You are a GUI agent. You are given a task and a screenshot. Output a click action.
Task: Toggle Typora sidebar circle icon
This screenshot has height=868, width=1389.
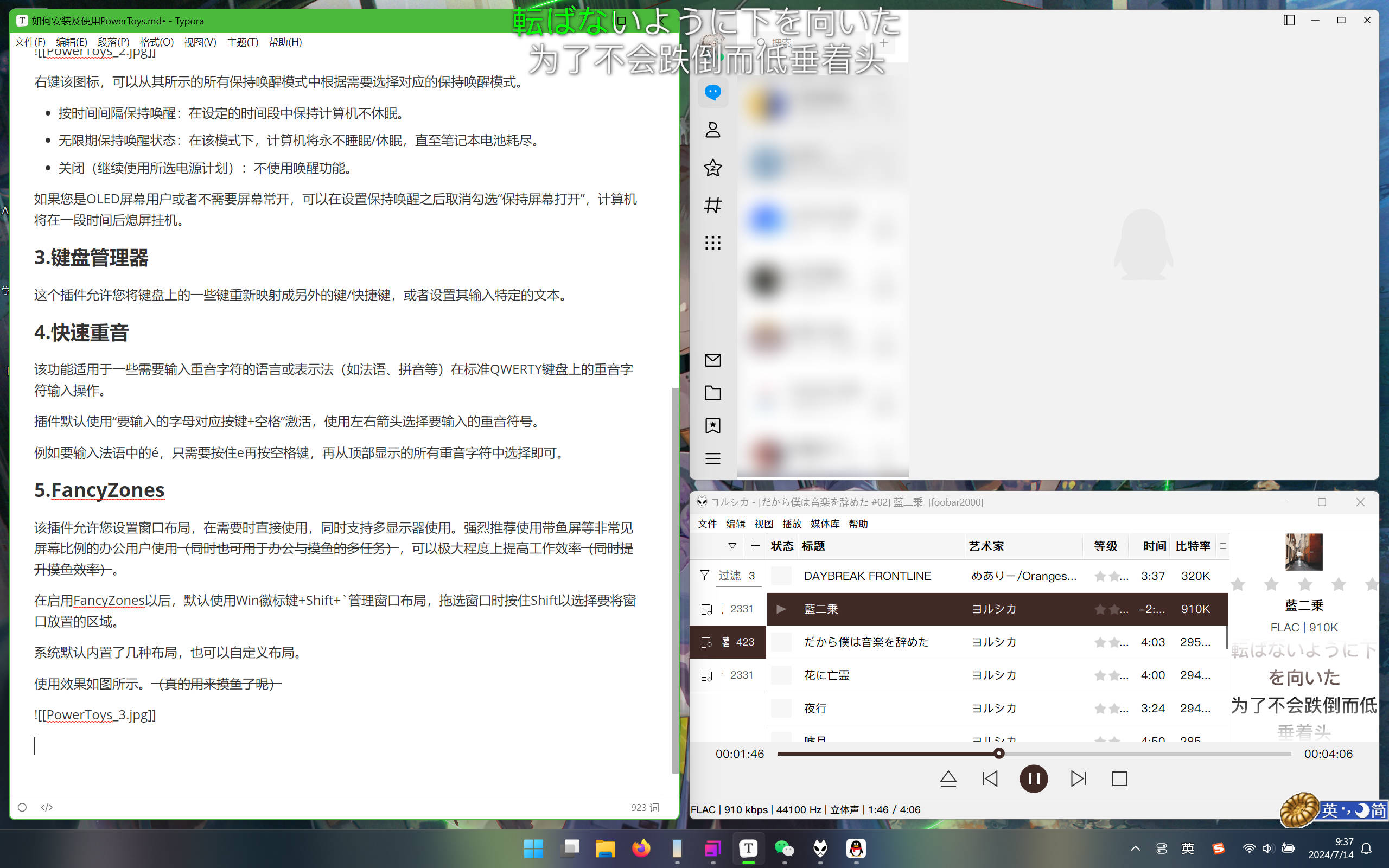[22, 807]
